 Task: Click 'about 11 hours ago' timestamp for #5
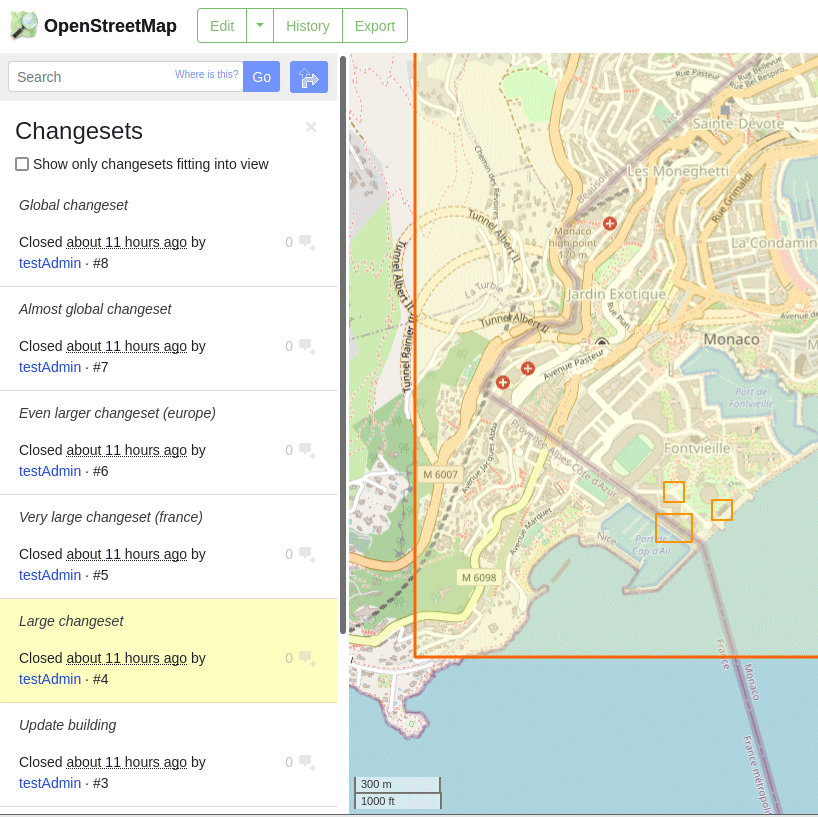[x=126, y=554]
